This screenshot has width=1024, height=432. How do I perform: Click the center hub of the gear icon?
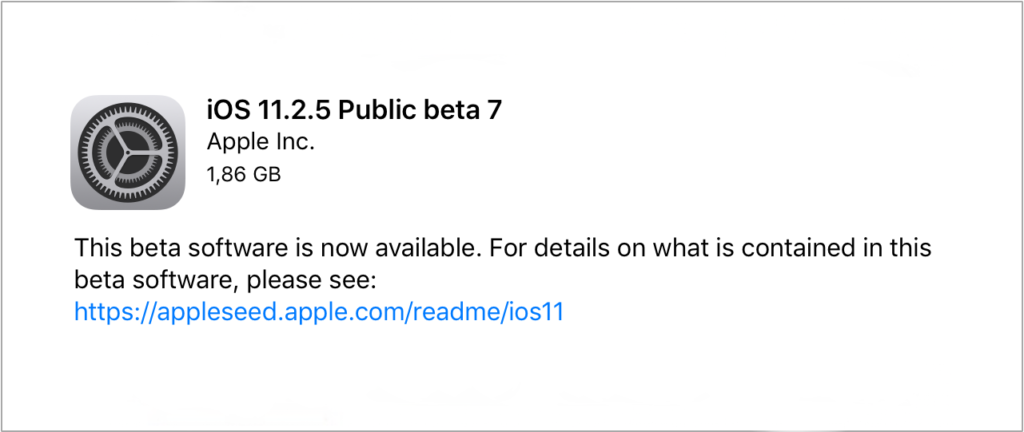click(128, 153)
